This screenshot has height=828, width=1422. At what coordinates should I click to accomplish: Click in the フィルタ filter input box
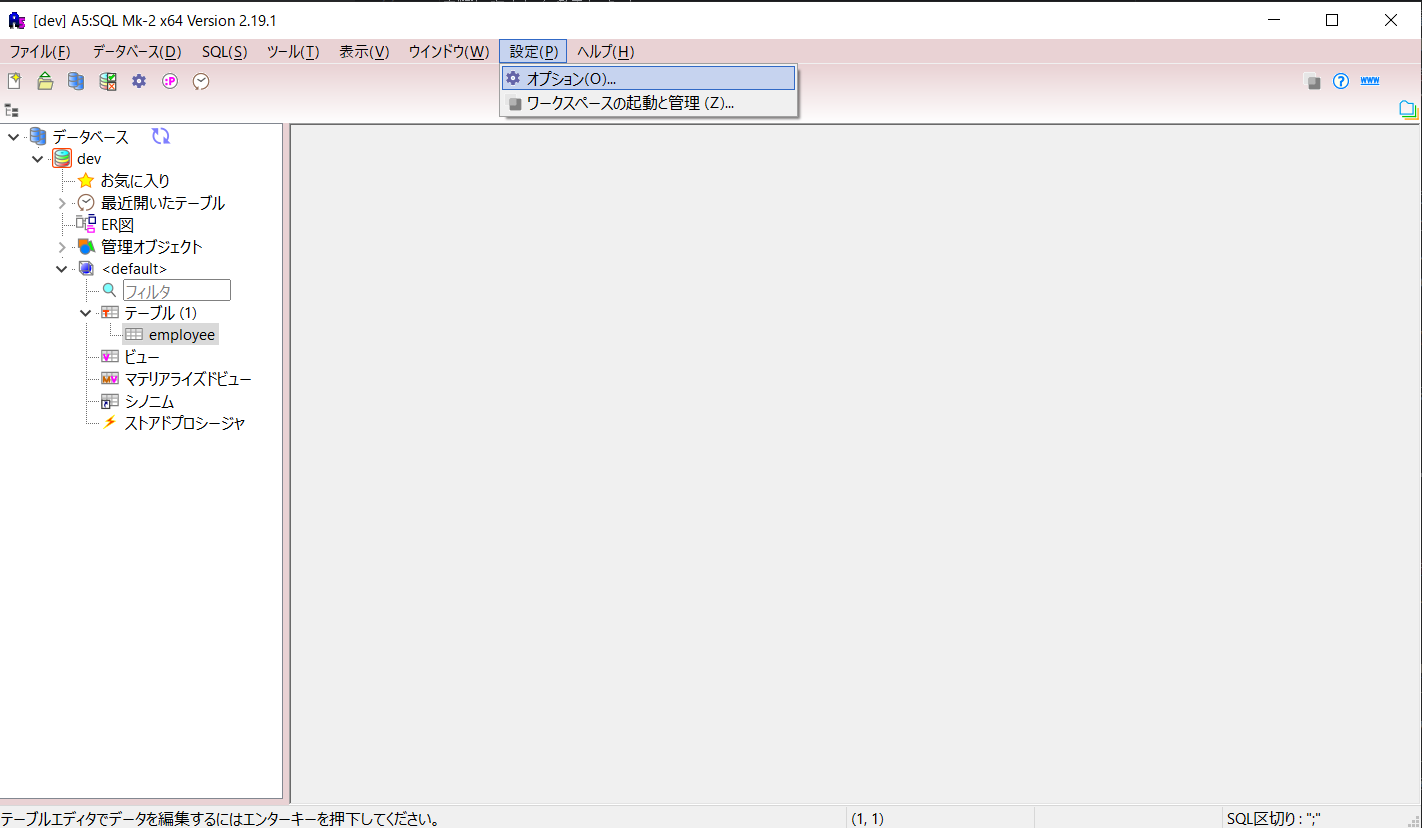coord(176,291)
